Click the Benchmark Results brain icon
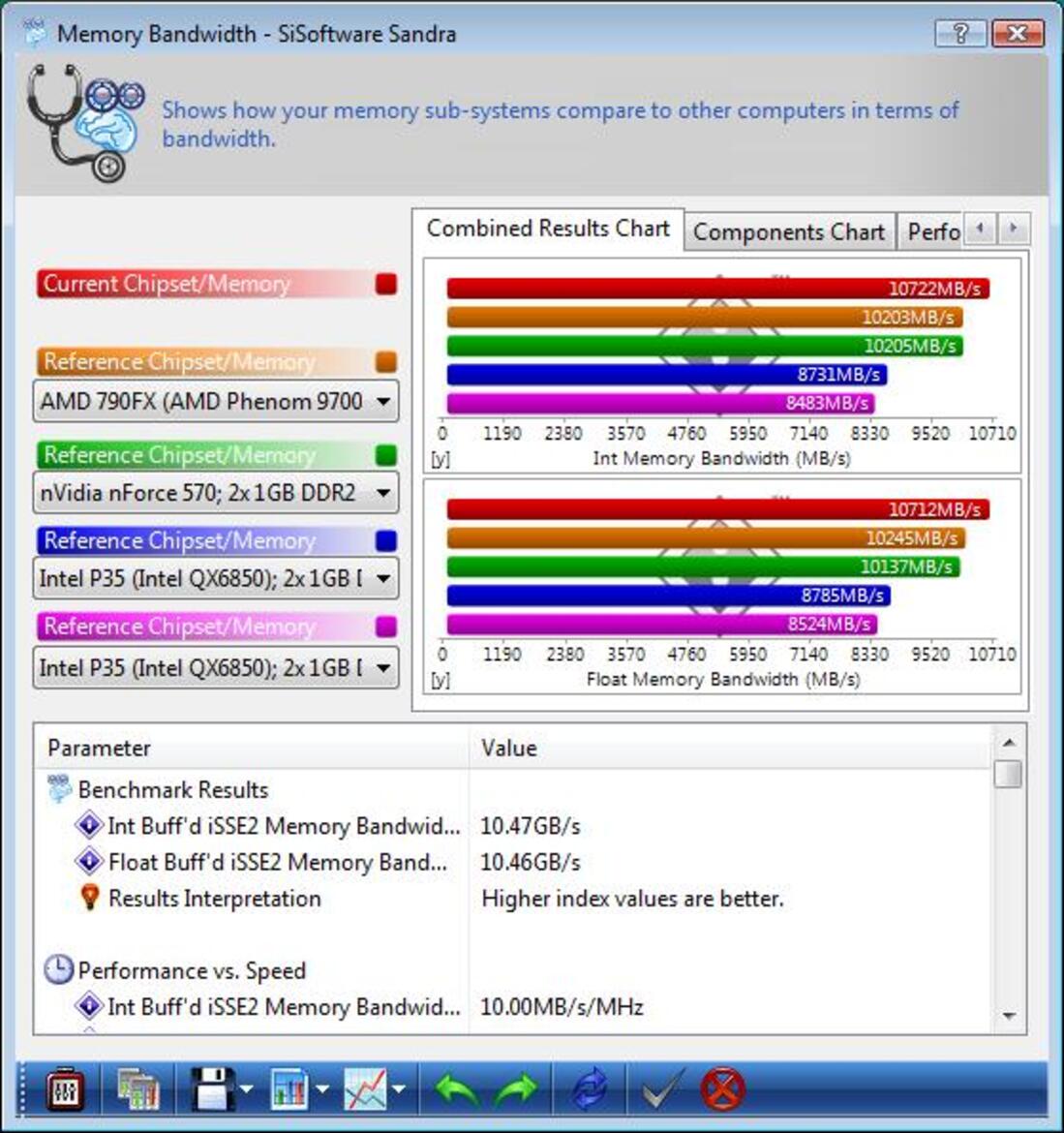Image resolution: width=1064 pixels, height=1133 pixels. pos(59,788)
